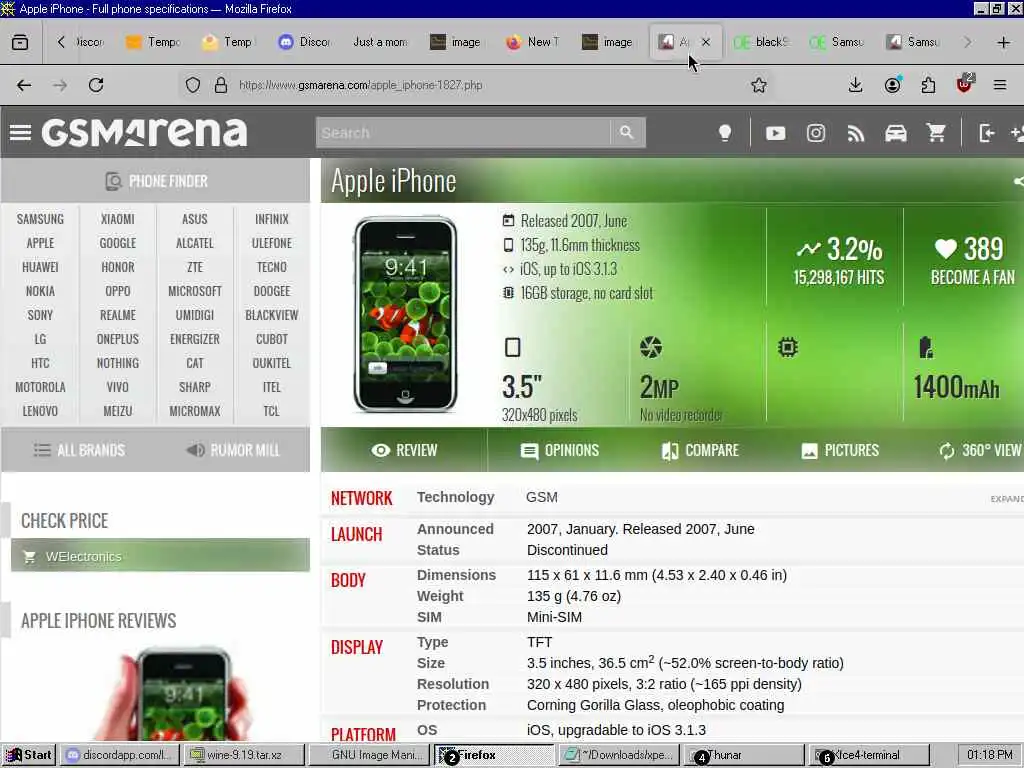Open the Rumor Mill

point(233,450)
